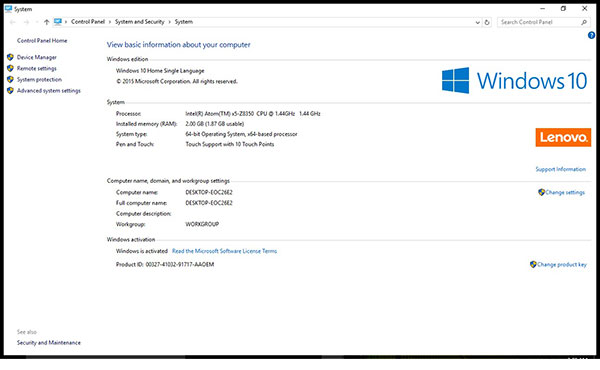Click the computer icon in address bar

coord(58,22)
